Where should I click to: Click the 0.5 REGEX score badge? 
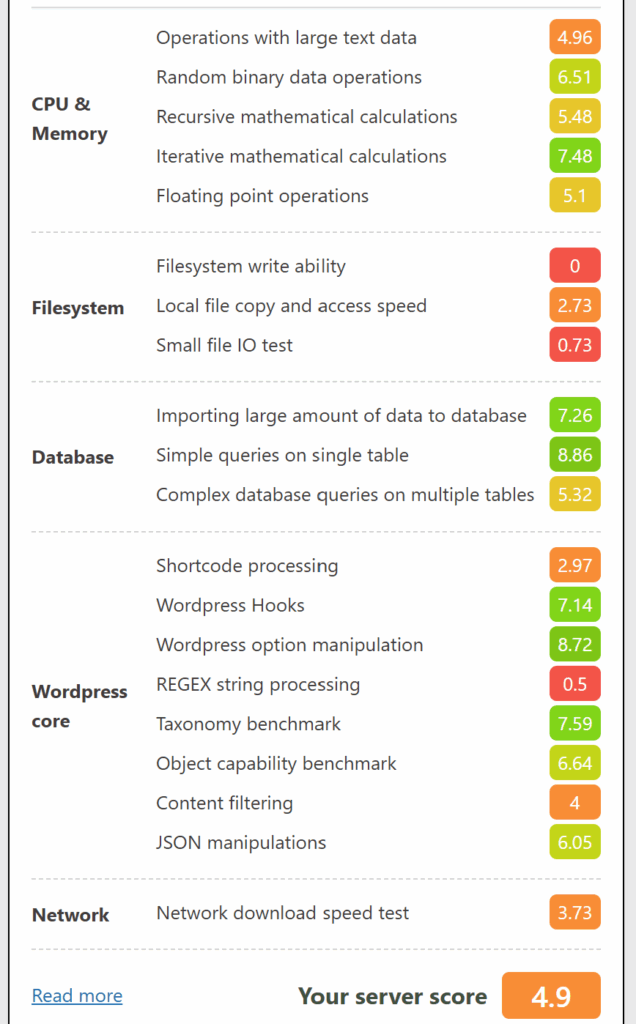click(575, 684)
